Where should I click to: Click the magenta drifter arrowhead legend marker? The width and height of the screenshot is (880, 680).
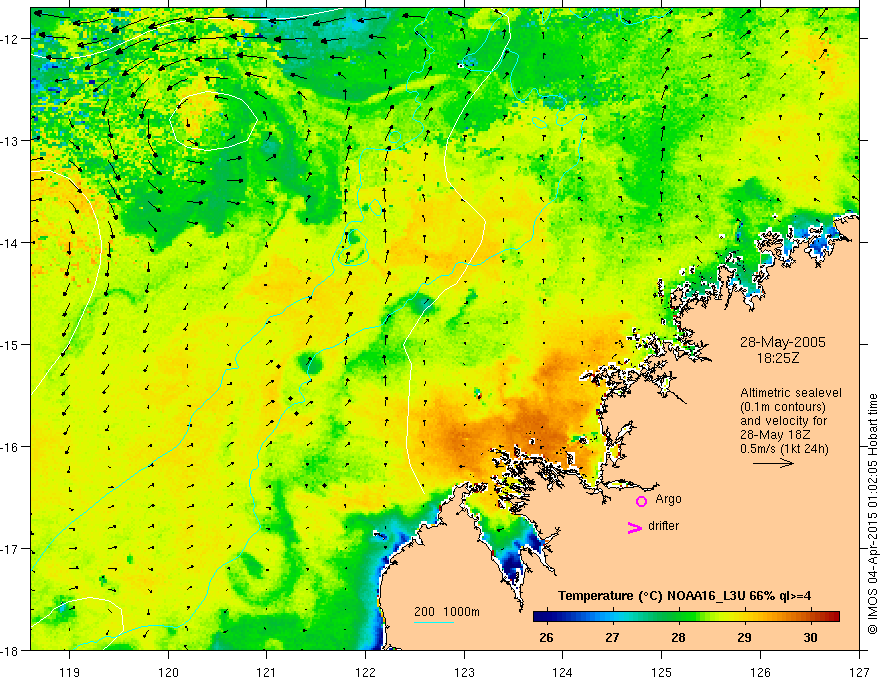pyautogui.click(x=635, y=527)
